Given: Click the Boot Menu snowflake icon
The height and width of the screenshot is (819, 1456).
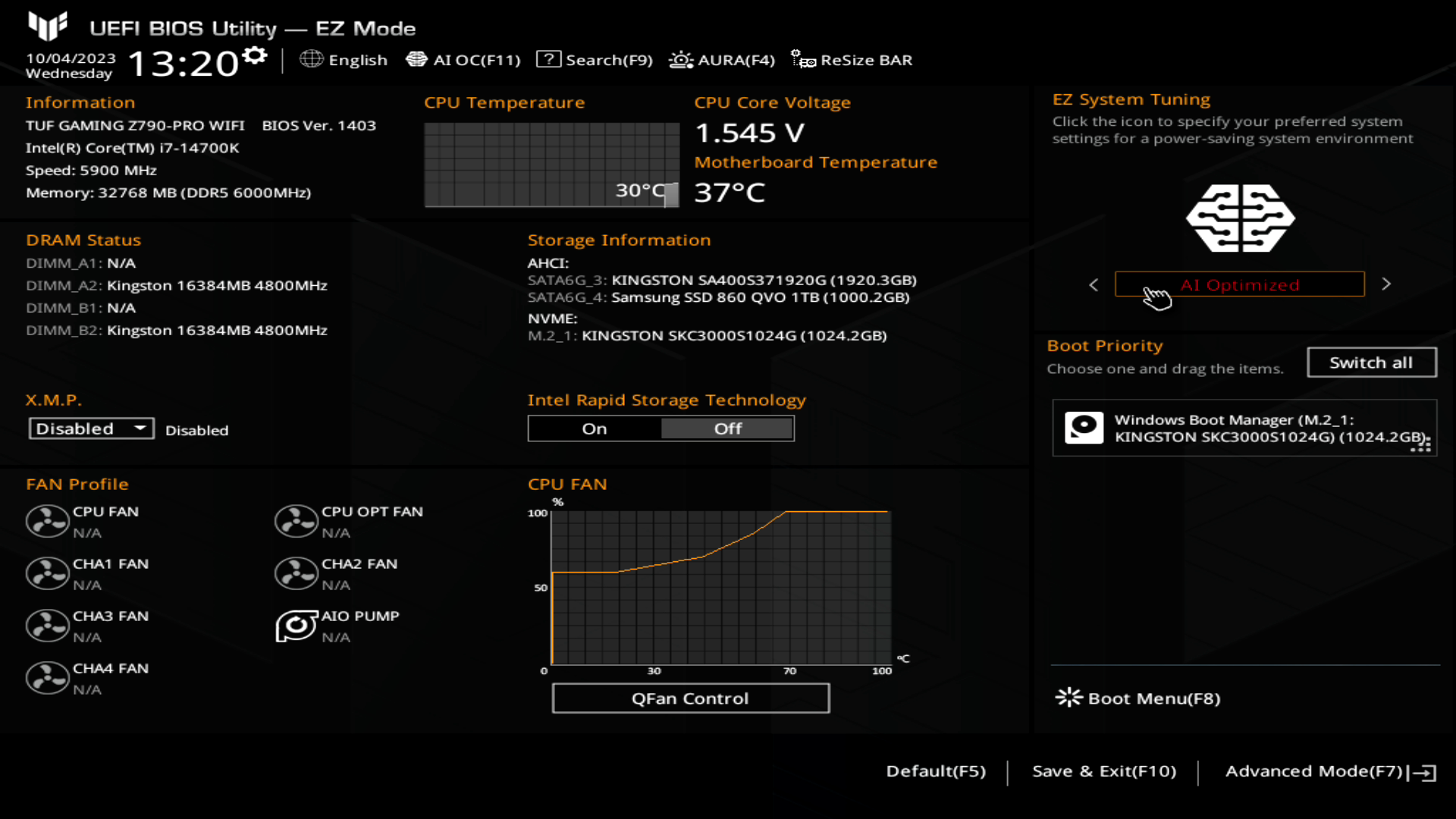Looking at the screenshot, I should (1069, 698).
